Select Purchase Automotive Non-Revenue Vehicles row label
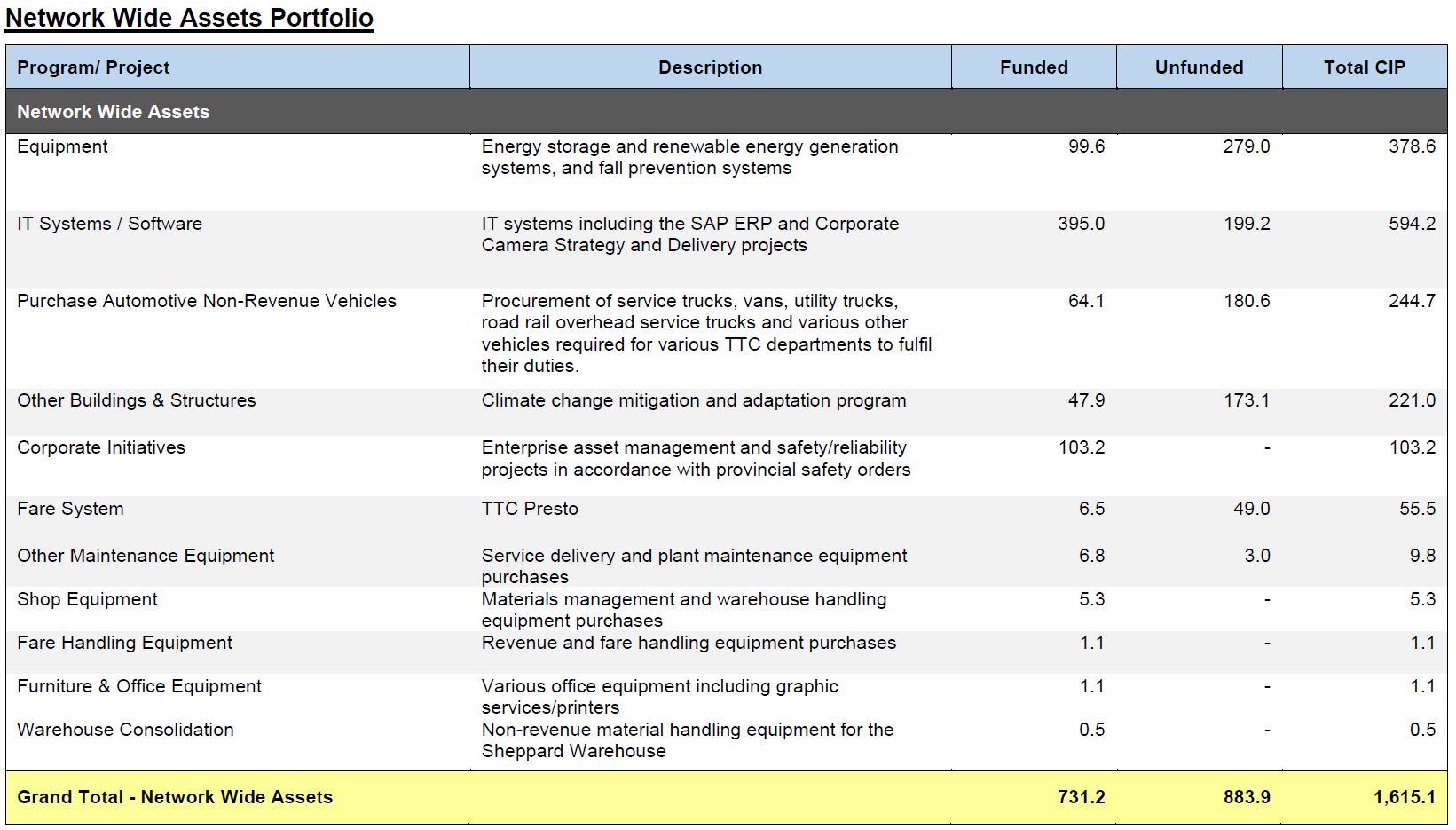This screenshot has height=830, width=1456. click(207, 301)
